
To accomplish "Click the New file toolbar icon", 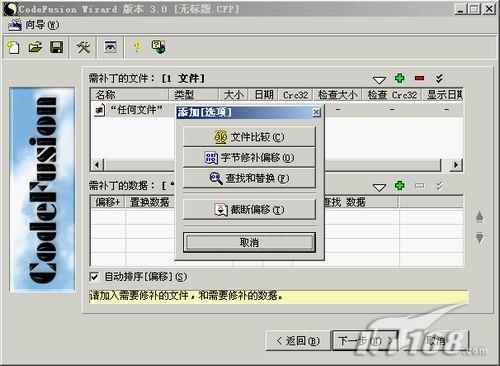I will coord(13,47).
